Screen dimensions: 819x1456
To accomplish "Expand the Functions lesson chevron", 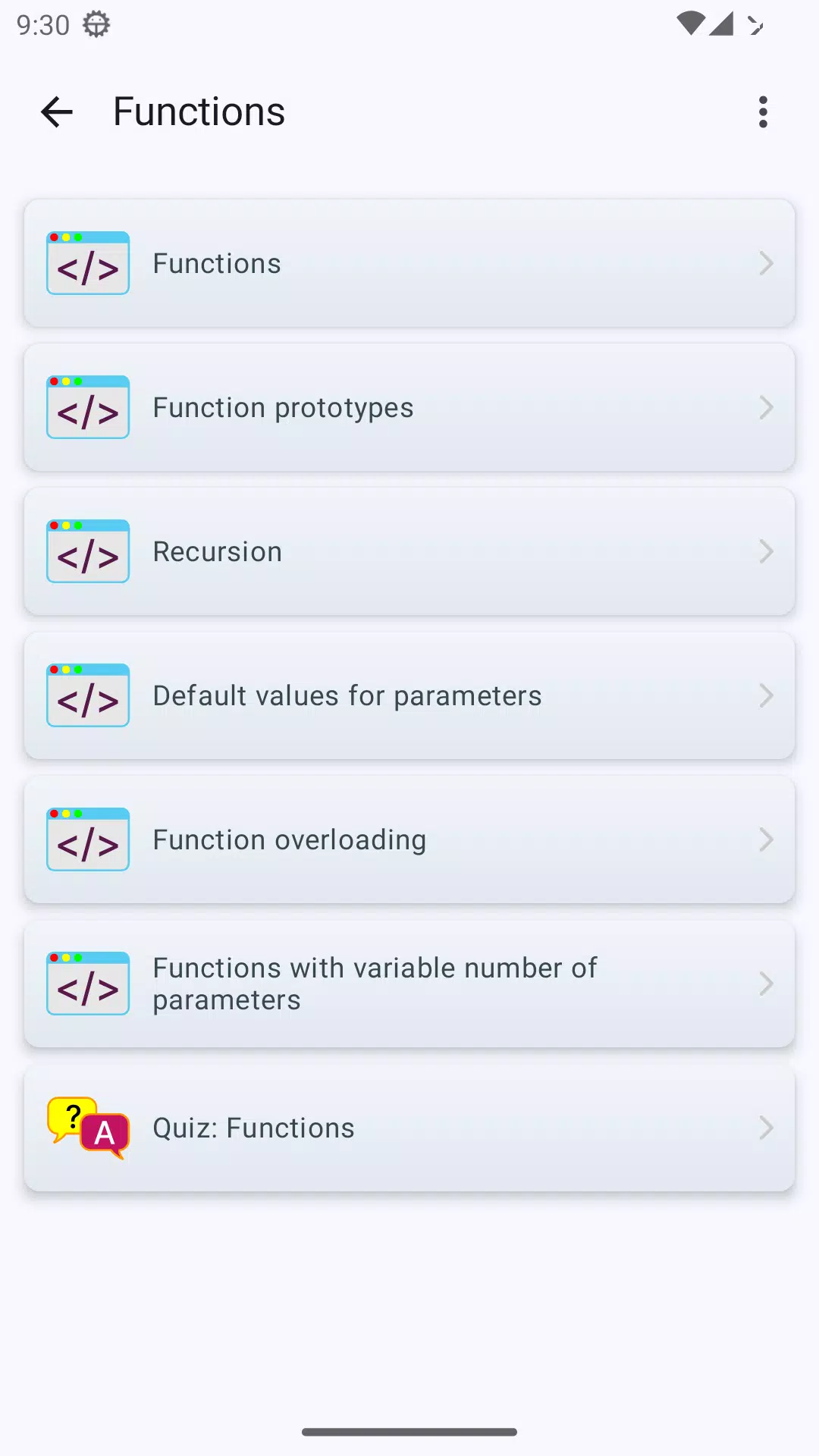I will point(766,263).
